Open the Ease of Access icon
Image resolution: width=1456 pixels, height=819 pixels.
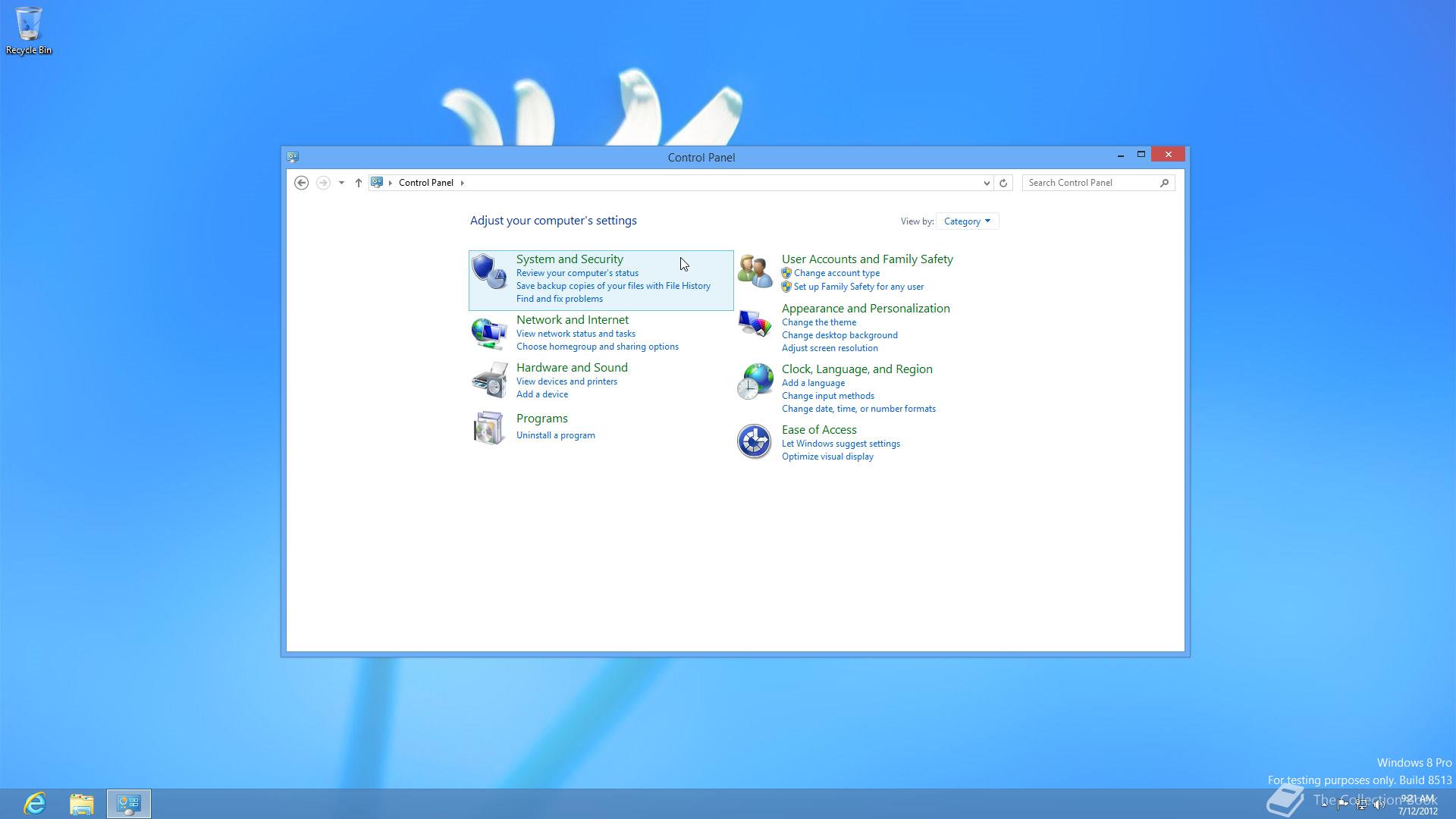click(755, 441)
